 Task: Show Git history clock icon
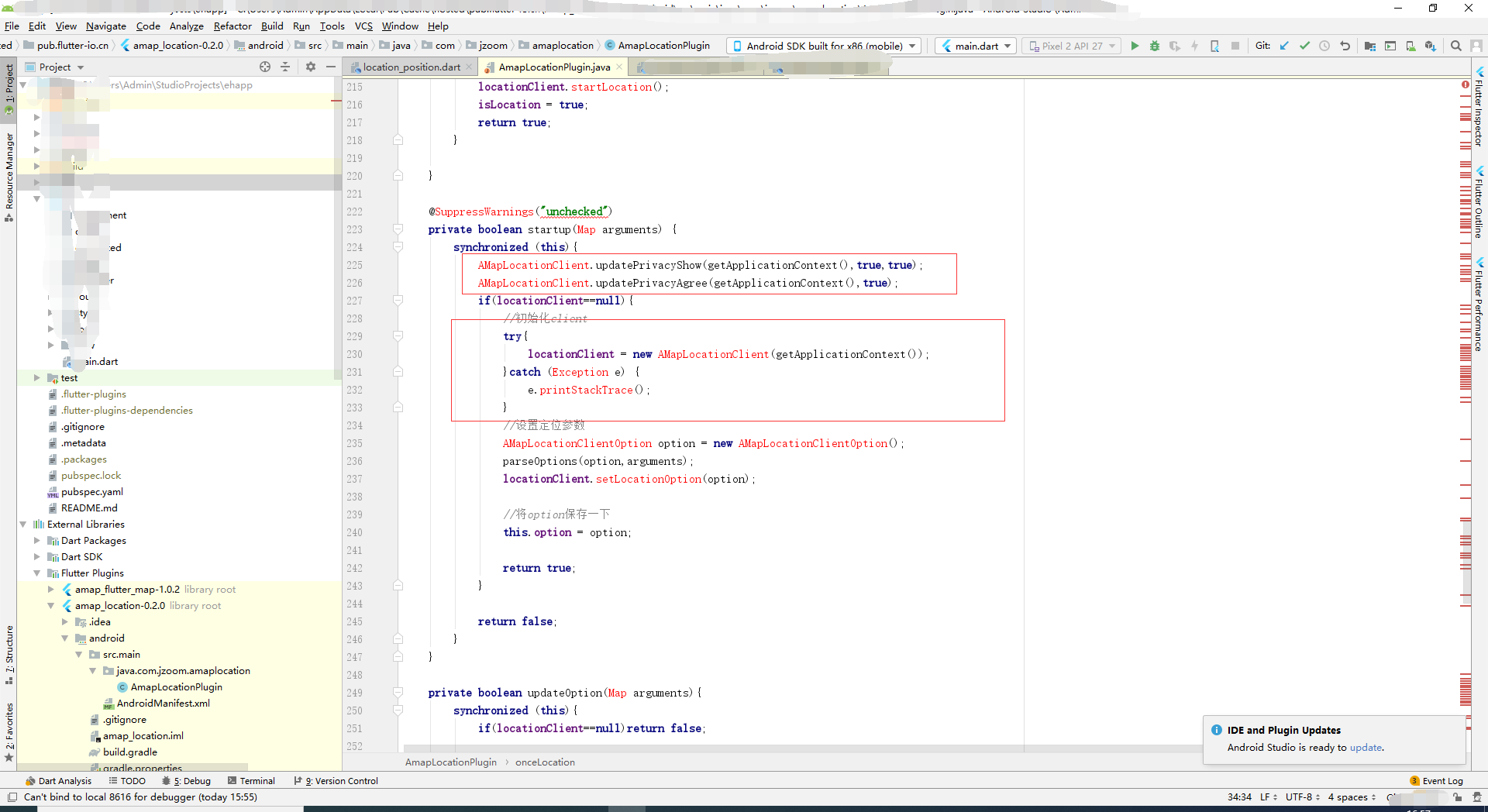[x=1324, y=46]
